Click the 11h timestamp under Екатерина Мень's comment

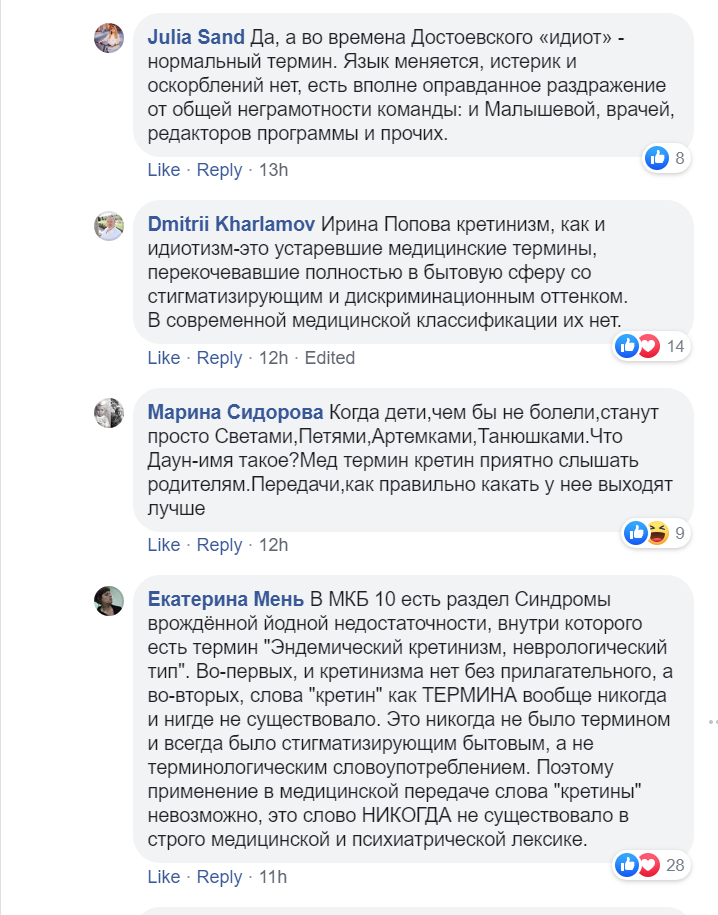tap(273, 877)
